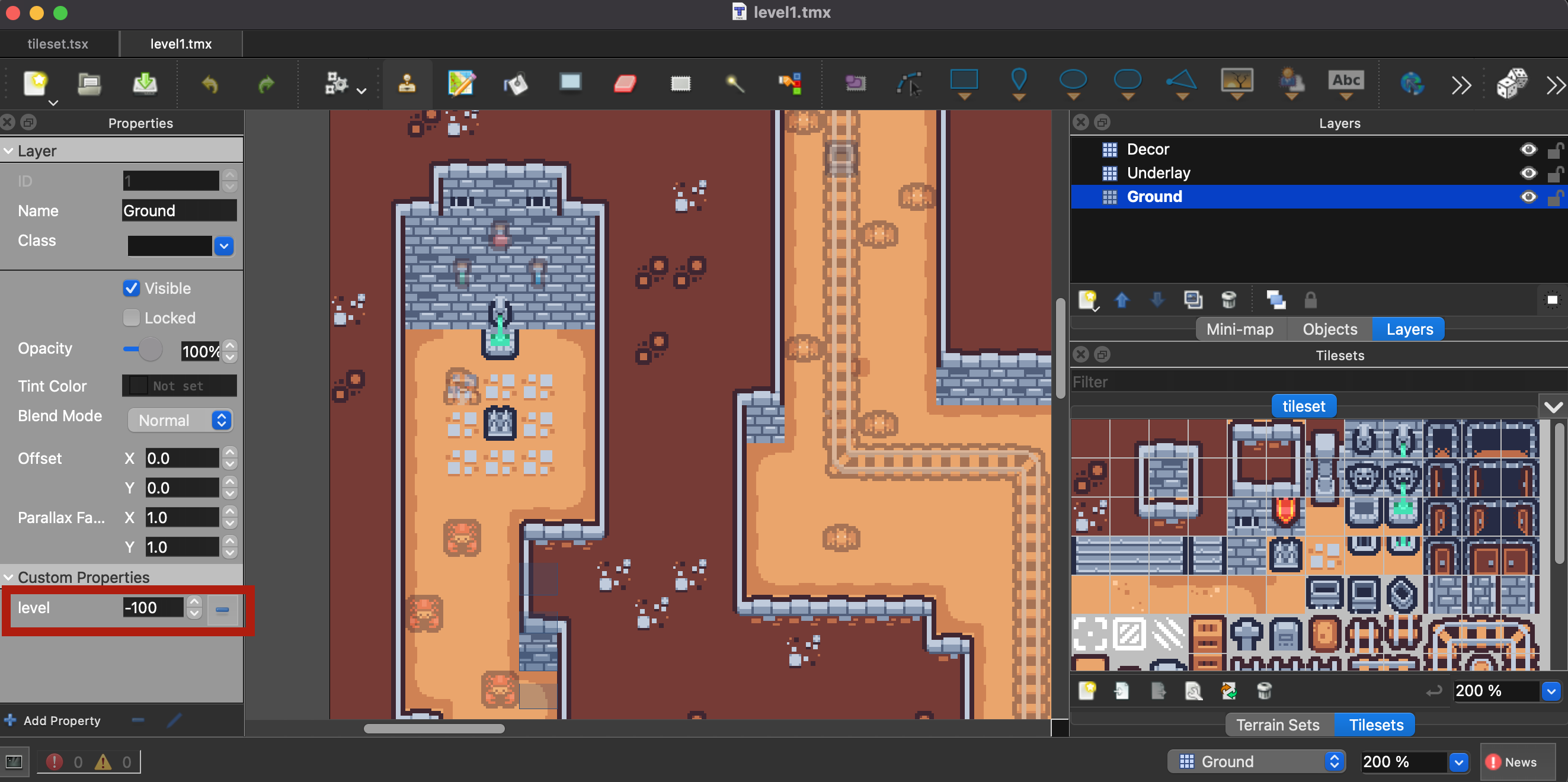Hide the Decor layer
1568x782 pixels.
(x=1528, y=149)
